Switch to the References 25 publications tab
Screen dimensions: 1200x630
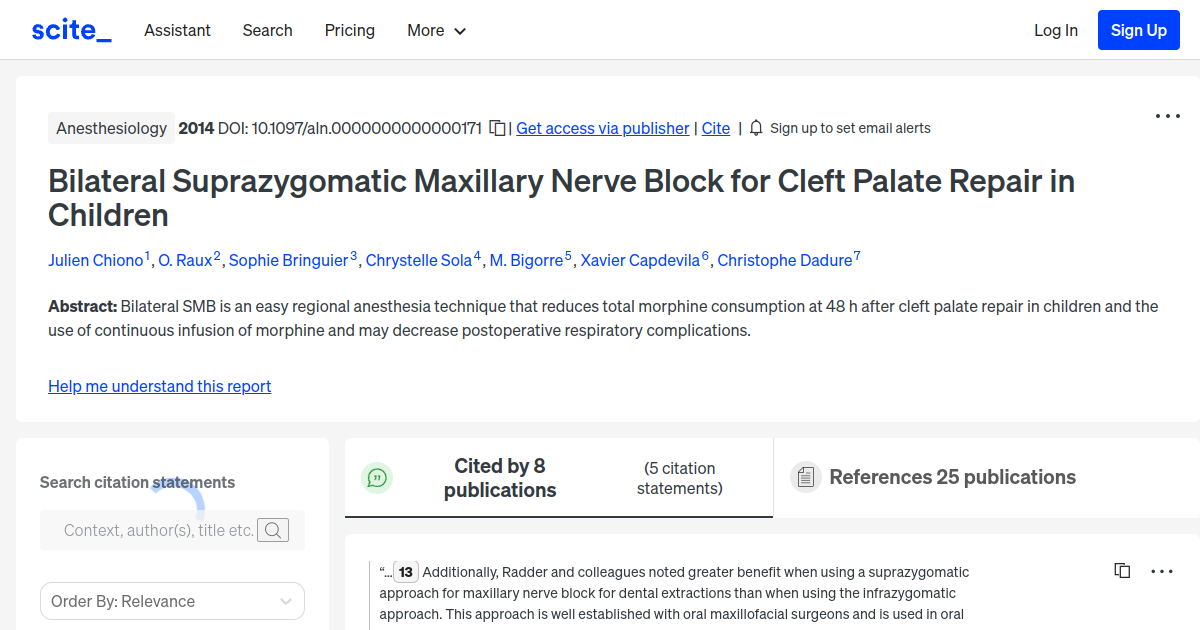(x=951, y=477)
